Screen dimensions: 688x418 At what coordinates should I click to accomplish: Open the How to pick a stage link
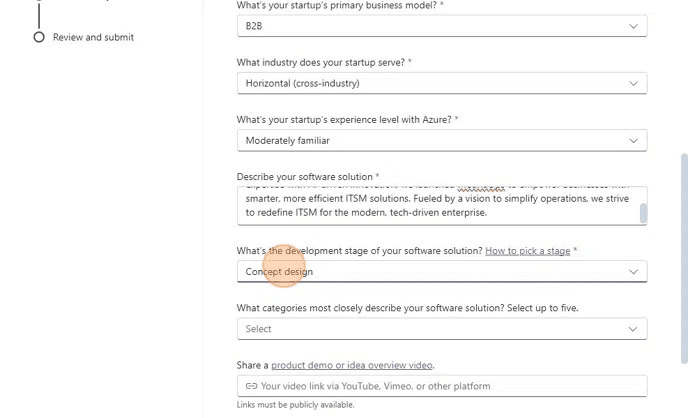(527, 251)
